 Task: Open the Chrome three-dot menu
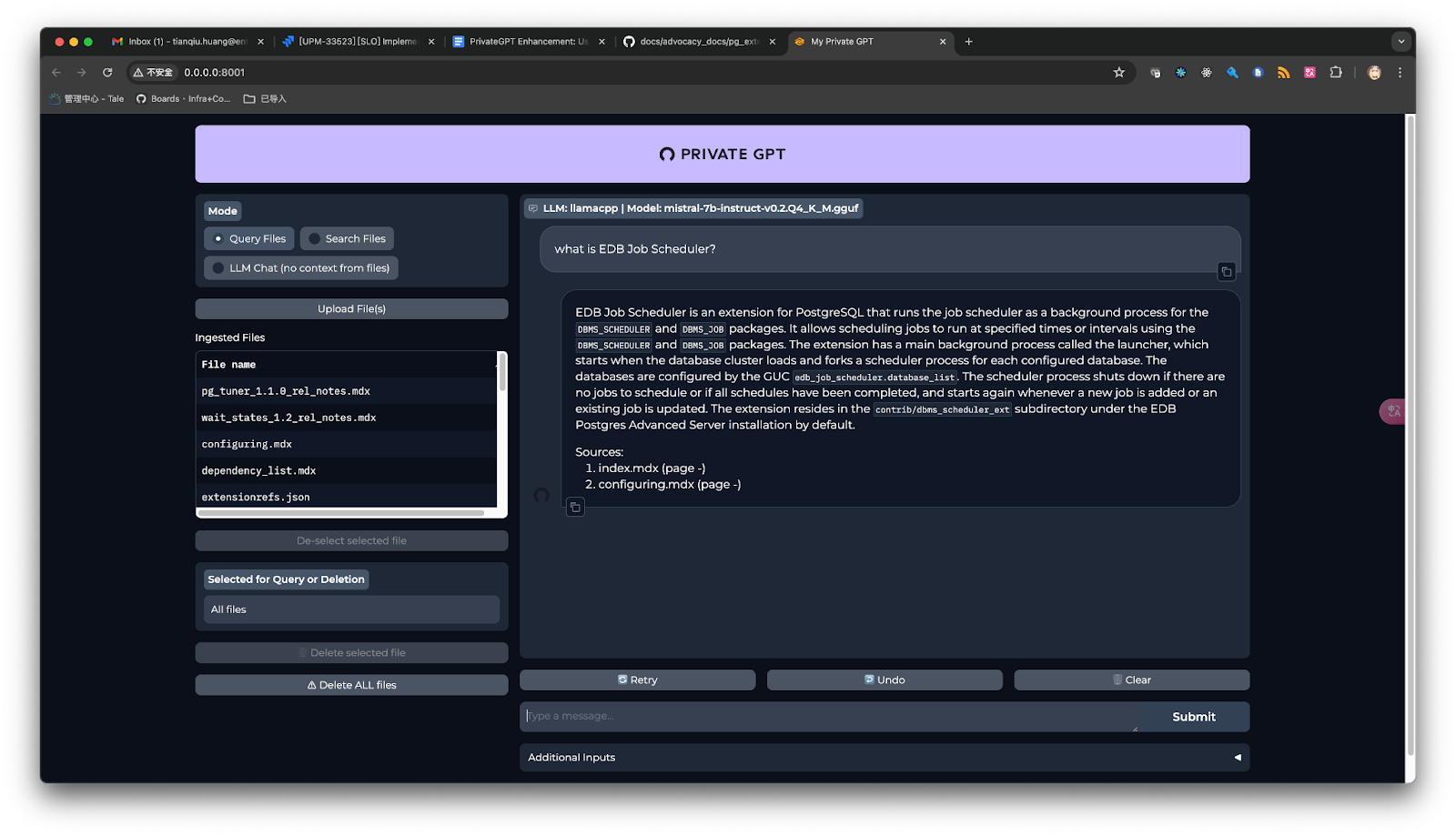point(1400,73)
